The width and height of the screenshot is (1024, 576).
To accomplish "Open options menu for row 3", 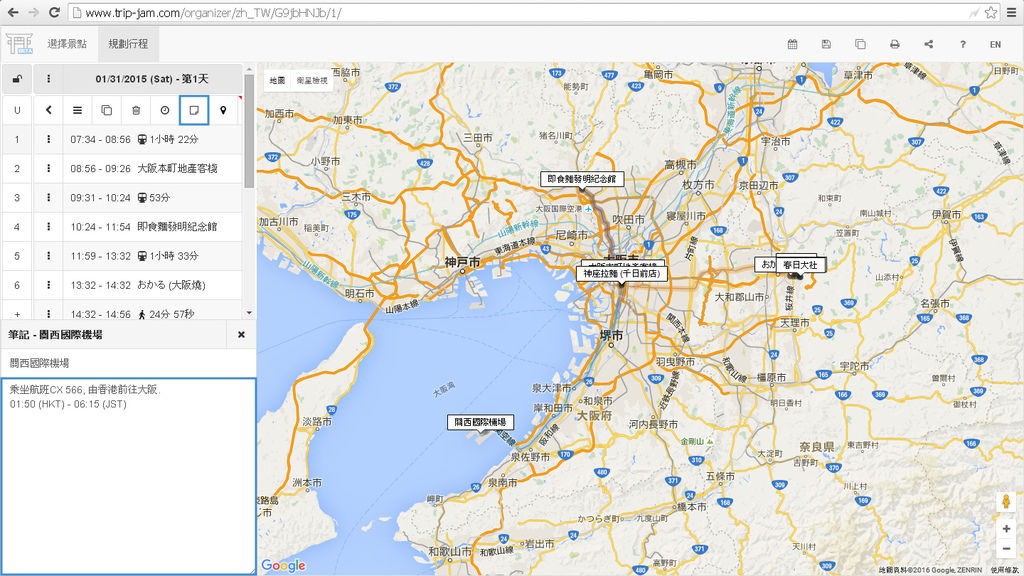I will [x=48, y=197].
